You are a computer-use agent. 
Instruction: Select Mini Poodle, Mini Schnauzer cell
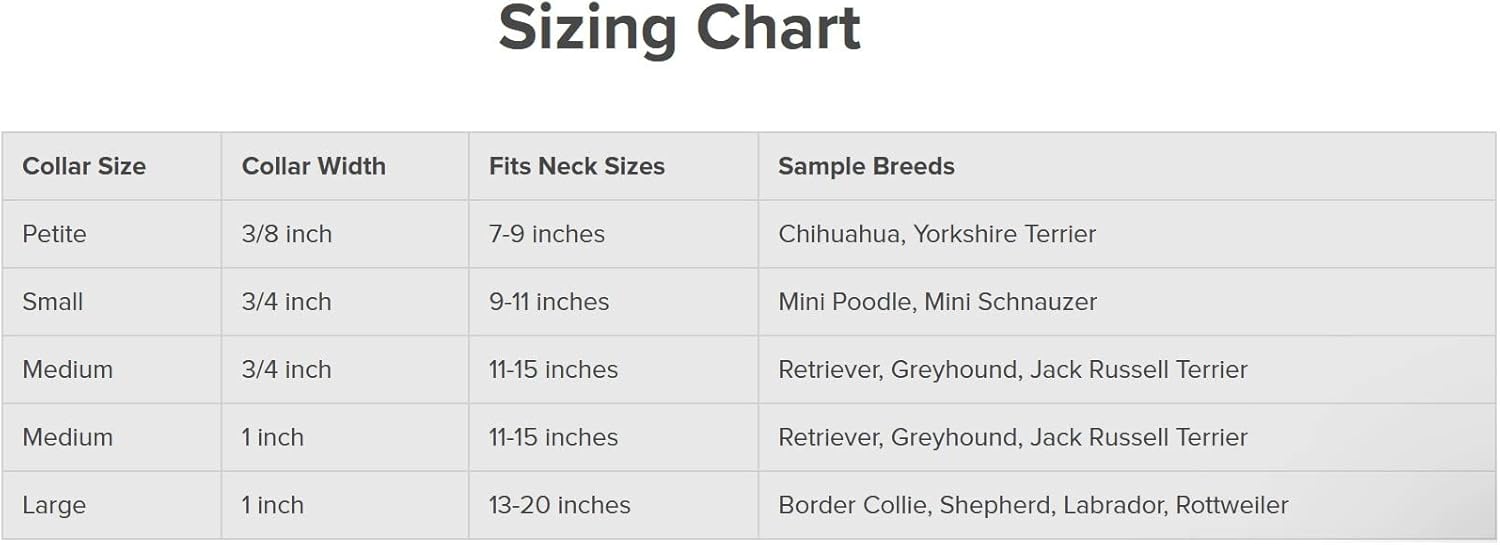click(937, 302)
